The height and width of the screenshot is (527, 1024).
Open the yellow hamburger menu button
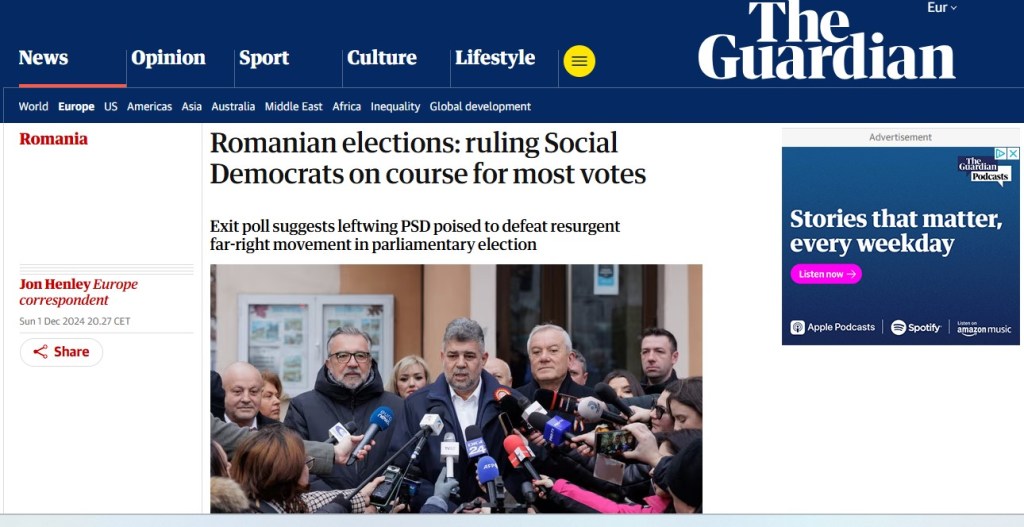click(579, 61)
